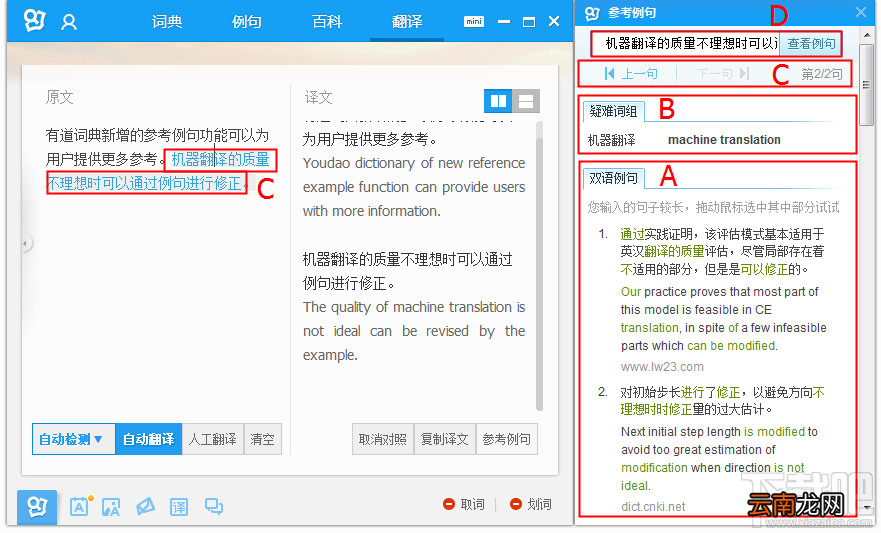
Task: Click the 查看例句 button
Action: pos(811,44)
